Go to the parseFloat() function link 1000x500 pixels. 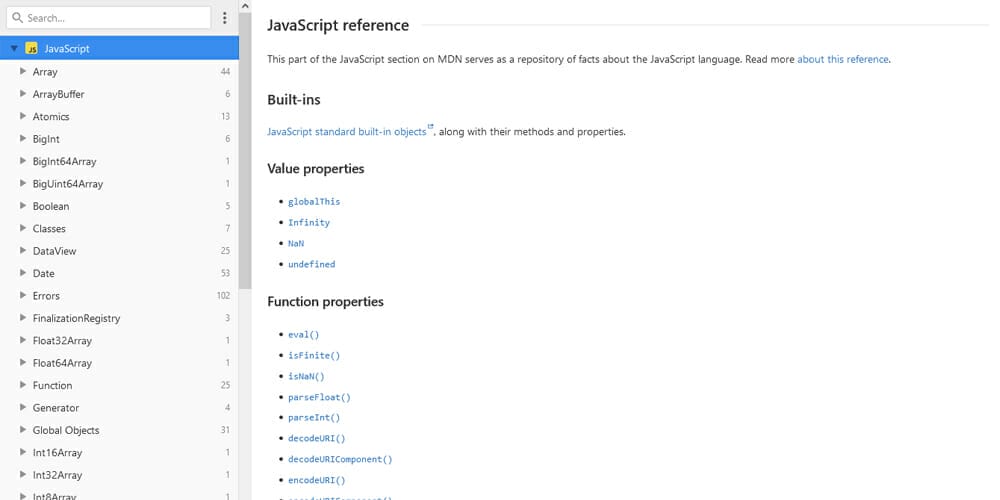point(319,397)
